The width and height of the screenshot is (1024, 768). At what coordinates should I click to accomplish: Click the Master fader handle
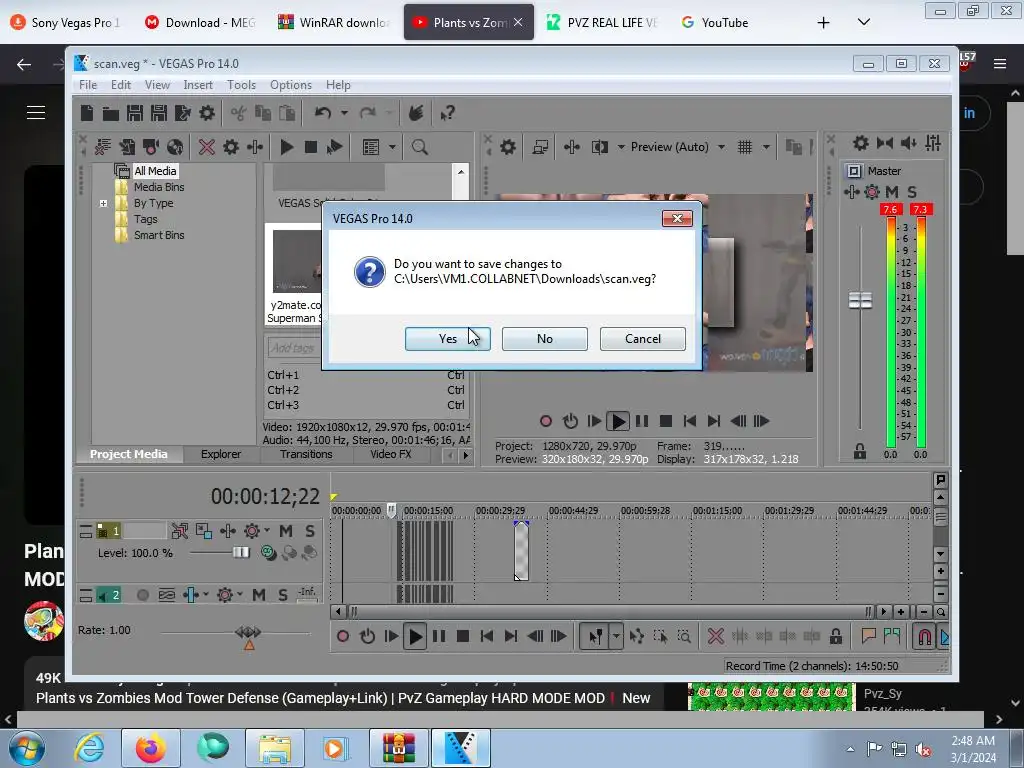[860, 300]
